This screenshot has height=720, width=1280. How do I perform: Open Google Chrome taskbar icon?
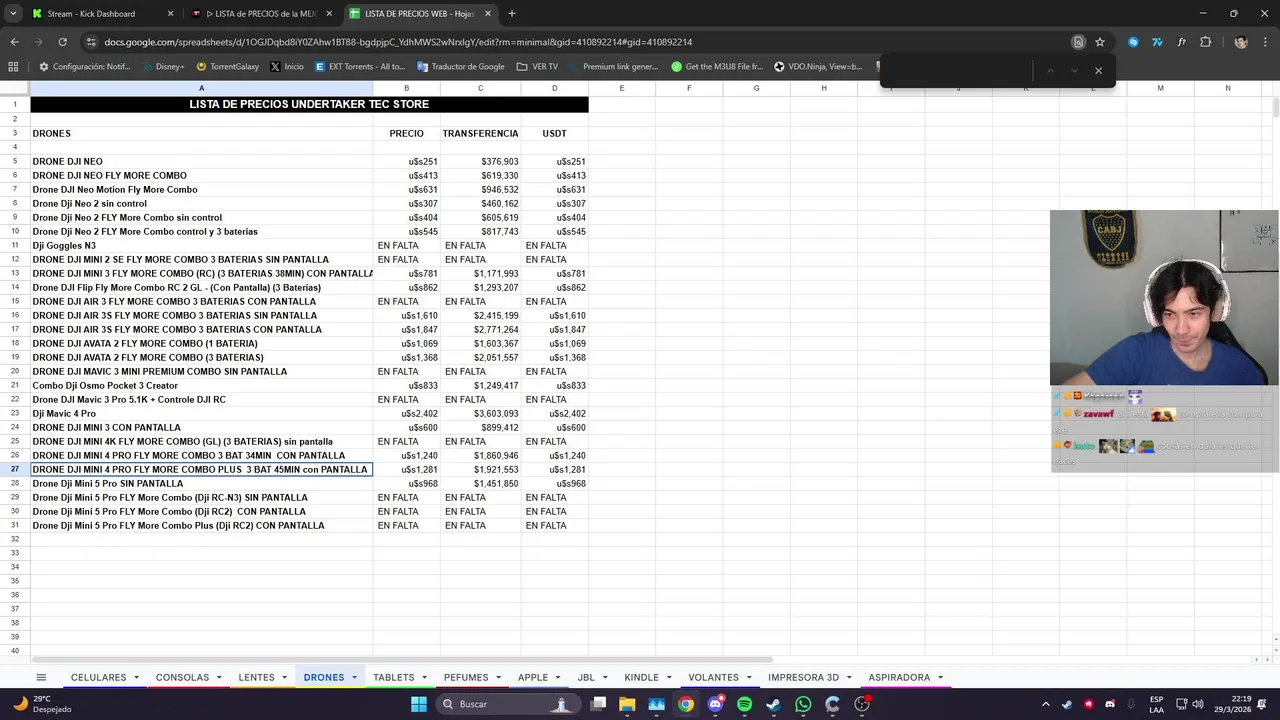686,704
